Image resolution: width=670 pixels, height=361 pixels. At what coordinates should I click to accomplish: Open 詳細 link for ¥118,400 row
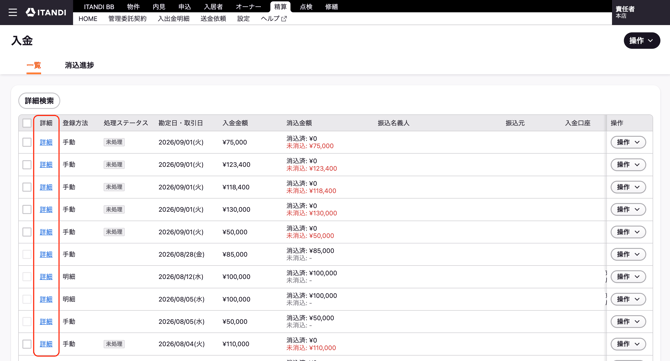46,187
